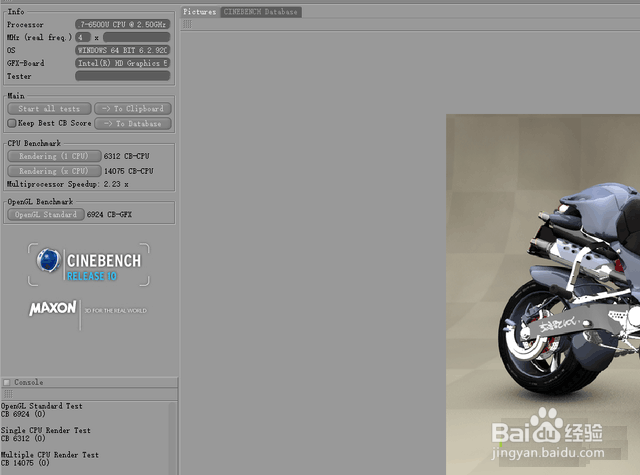Click the MHz multiplier field showing 4
This screenshot has height=475, width=640.
tap(83, 38)
